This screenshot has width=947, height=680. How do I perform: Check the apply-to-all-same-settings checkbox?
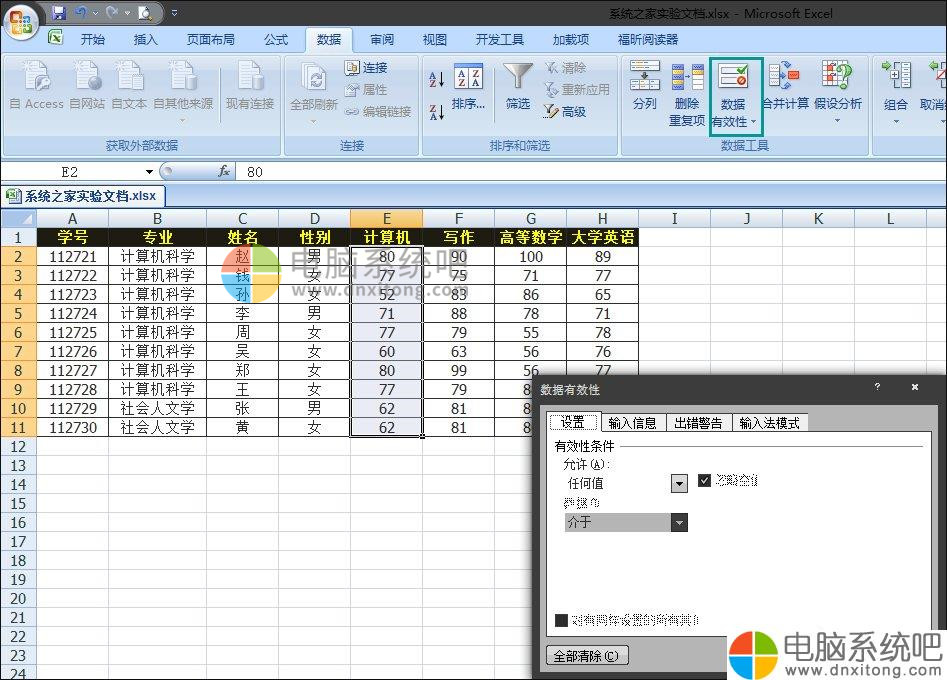561,621
